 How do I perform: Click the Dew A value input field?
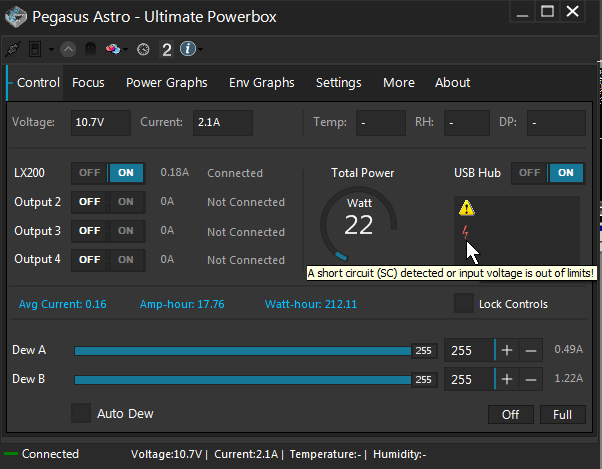click(469, 350)
